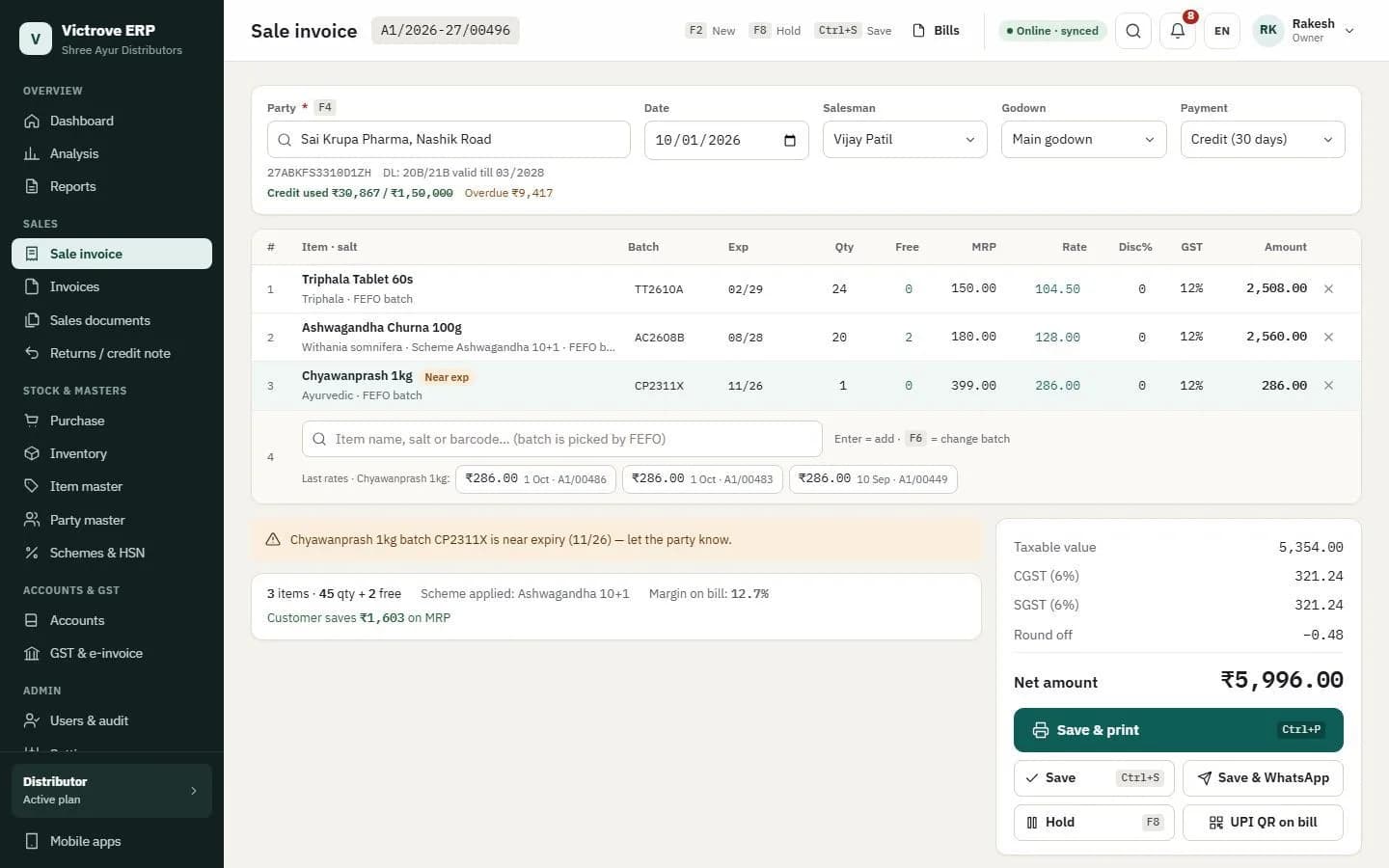Click the Triphala rate 104.50
The width and height of the screenshot is (1389, 868).
pos(1057,288)
